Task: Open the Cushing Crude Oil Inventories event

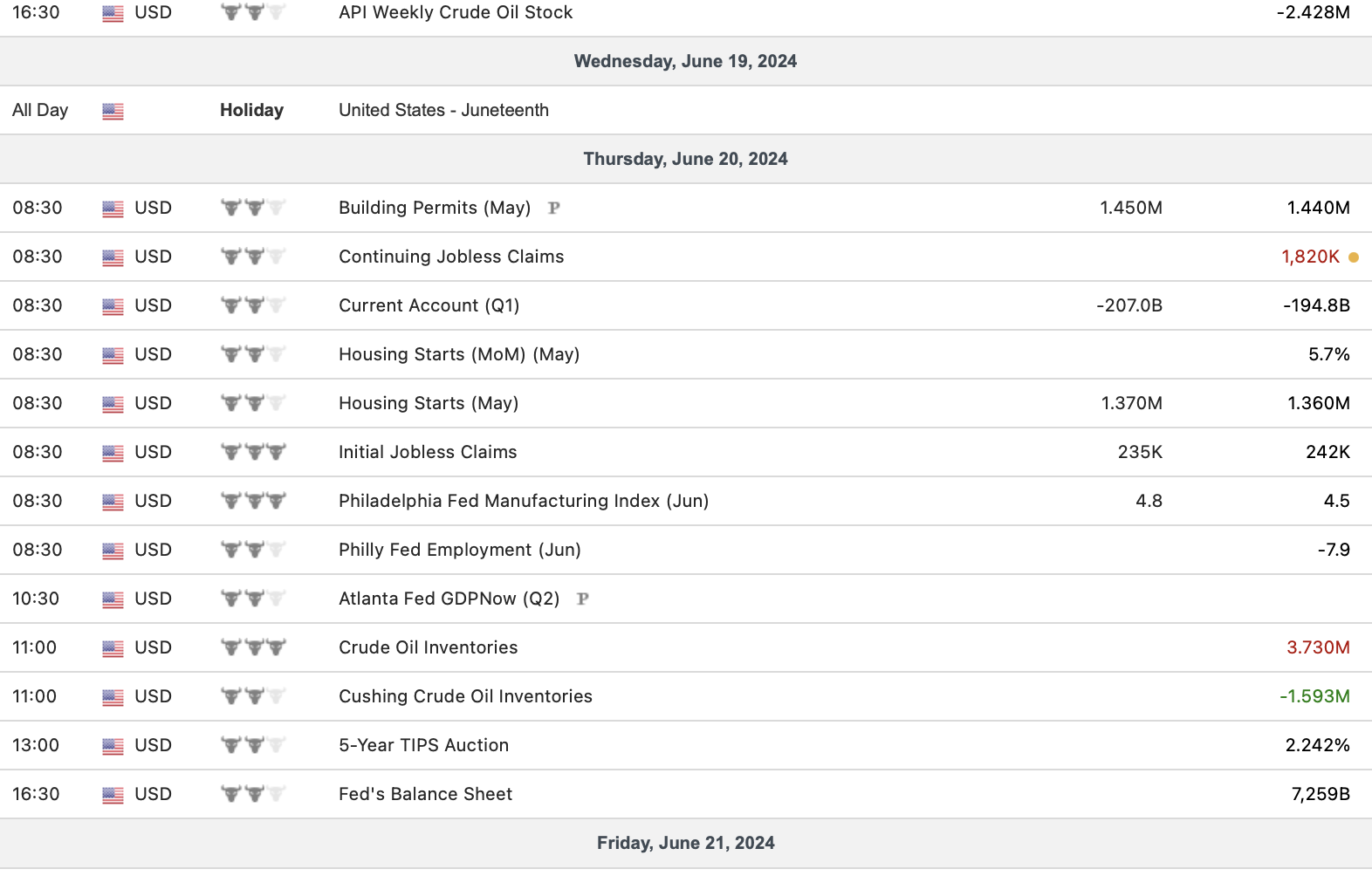Action: point(465,696)
